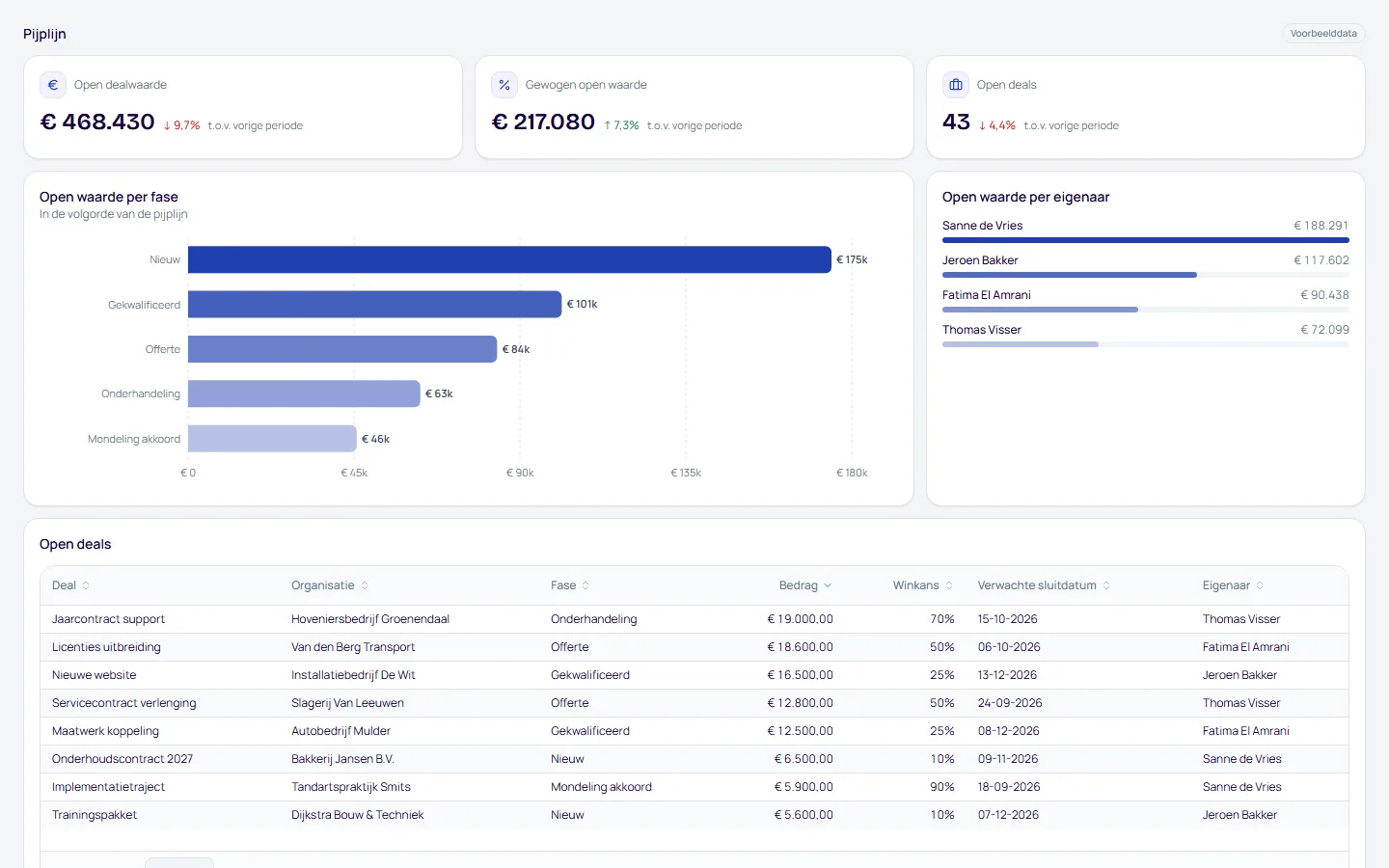
Task: Click the € 468.430 open deal value
Action: (x=97, y=122)
